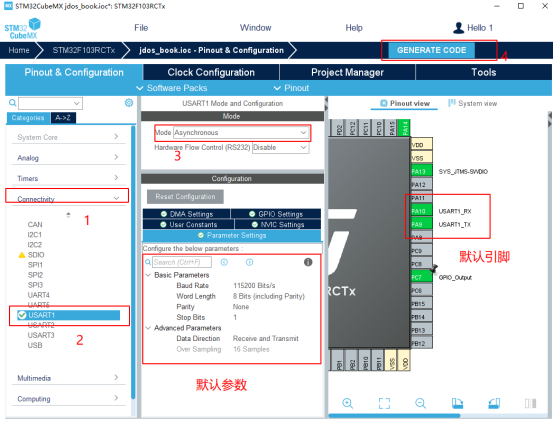Open the categories settings gear icon
The width and height of the screenshot is (554, 422).
(129, 103)
